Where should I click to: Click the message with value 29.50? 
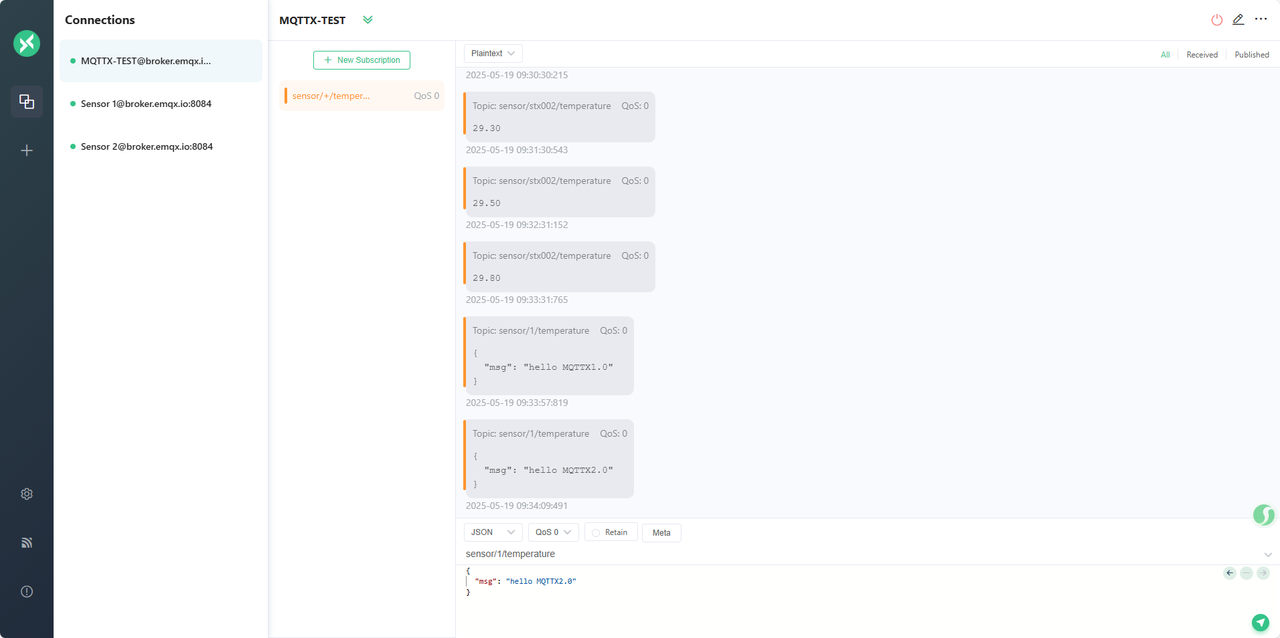click(x=559, y=192)
